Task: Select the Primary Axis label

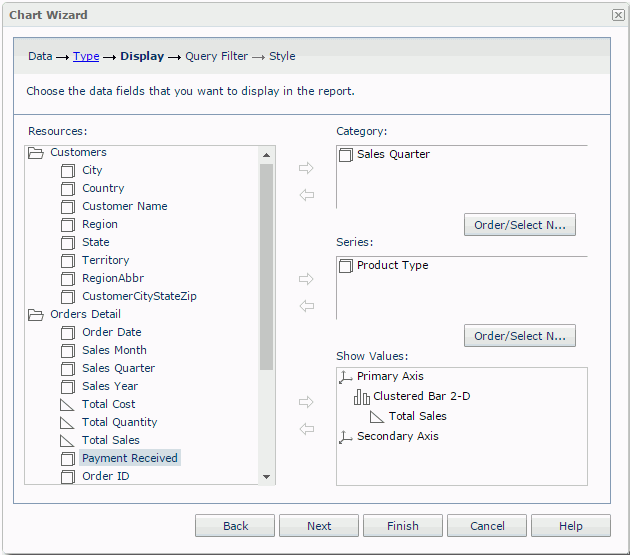Action: [390, 376]
